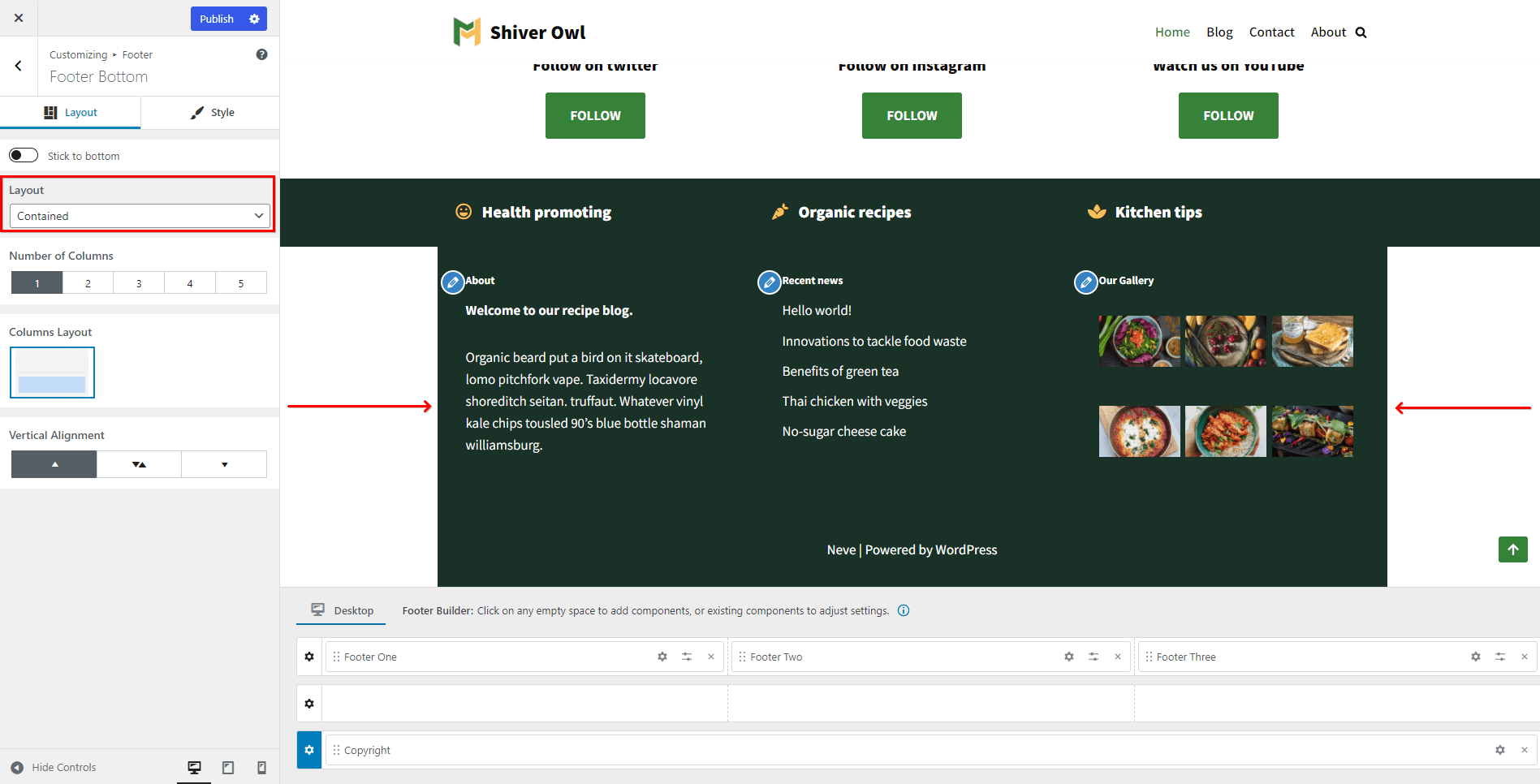Open Footer One component settings gear
The height and width of the screenshot is (784, 1540).
point(662,657)
